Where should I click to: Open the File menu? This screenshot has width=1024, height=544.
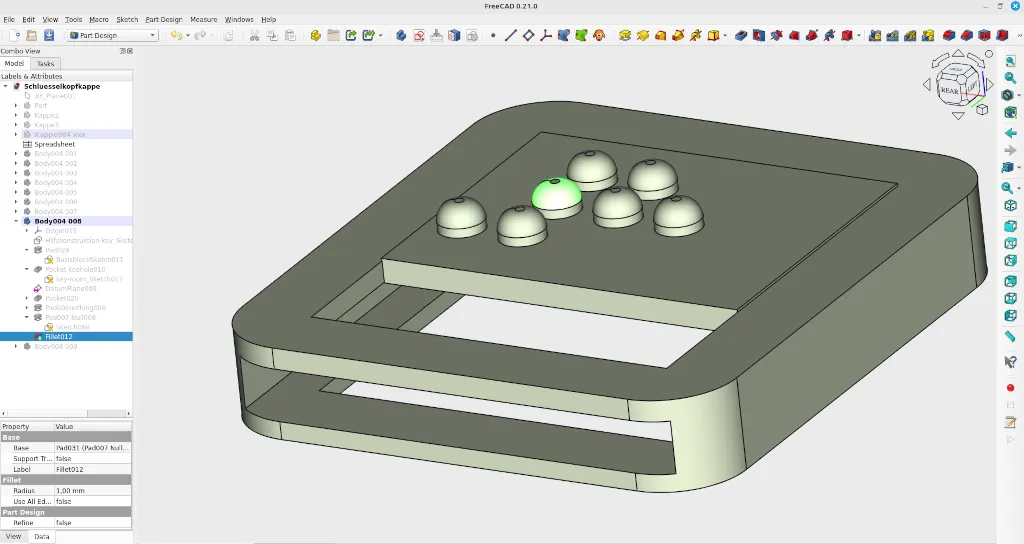point(9,20)
